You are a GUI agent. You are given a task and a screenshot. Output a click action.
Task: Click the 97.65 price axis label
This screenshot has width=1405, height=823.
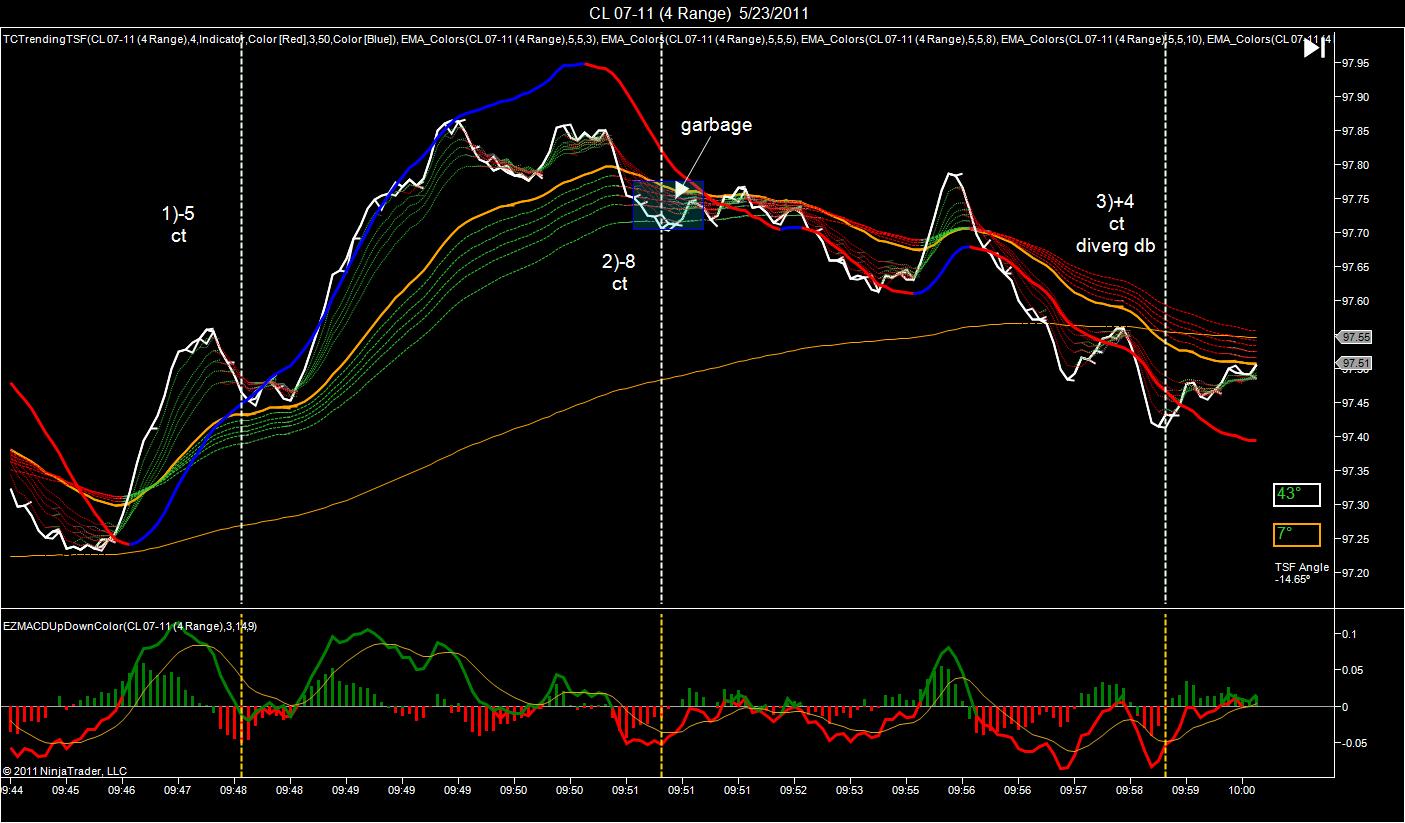(x=1355, y=267)
